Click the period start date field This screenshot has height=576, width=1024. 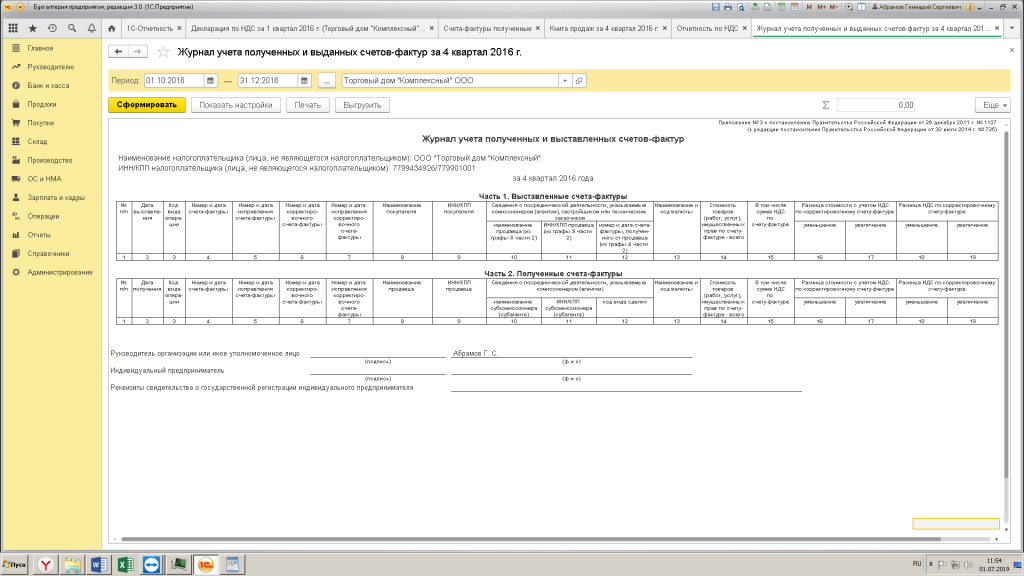pyautogui.click(x=174, y=80)
